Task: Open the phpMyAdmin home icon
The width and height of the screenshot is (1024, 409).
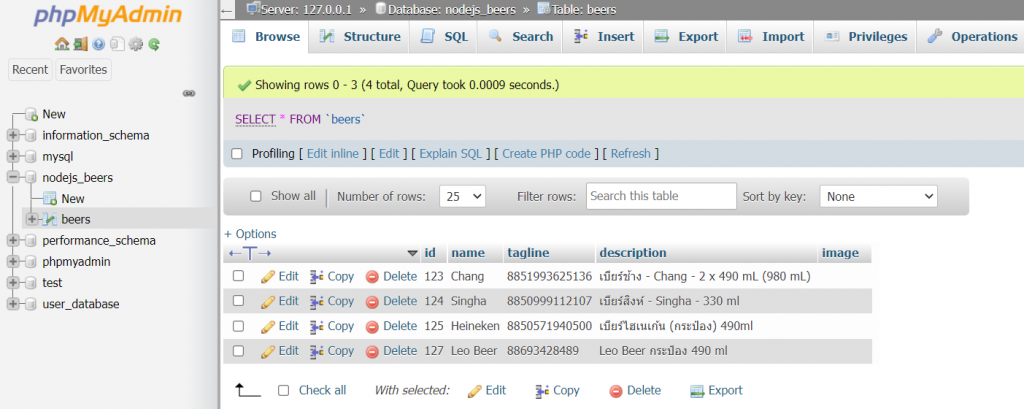Action: pos(62,44)
